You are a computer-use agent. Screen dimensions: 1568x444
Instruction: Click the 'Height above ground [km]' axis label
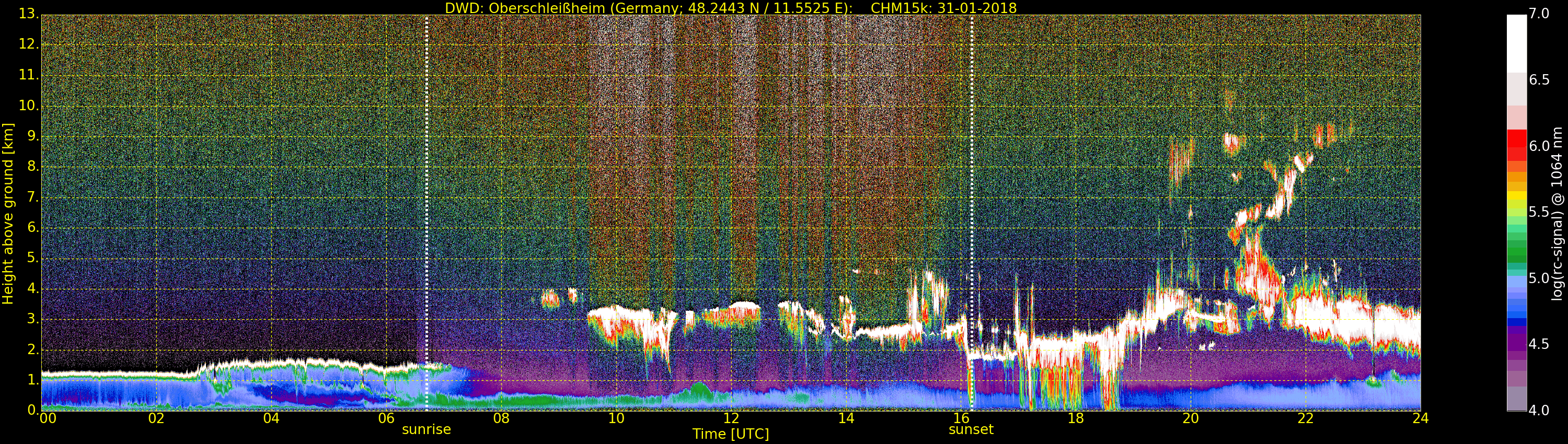pyautogui.click(x=8, y=213)
